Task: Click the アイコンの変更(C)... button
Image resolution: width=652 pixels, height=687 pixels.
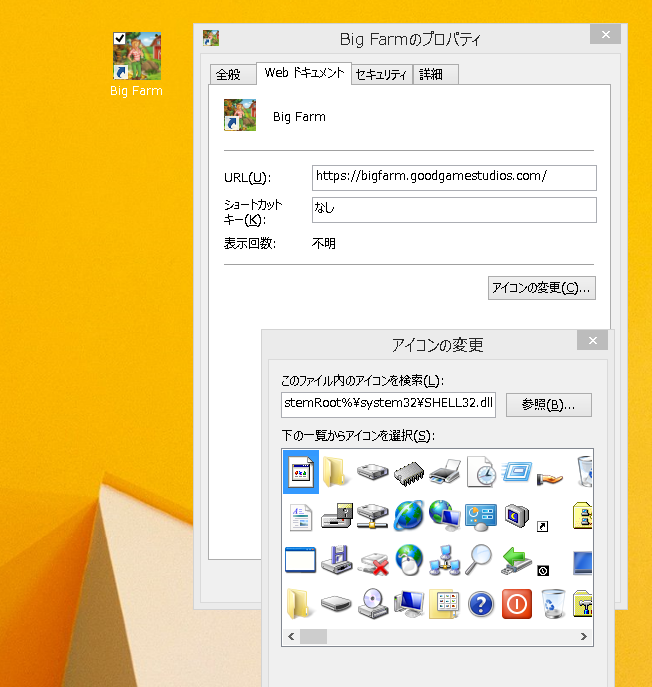Action: click(x=542, y=288)
